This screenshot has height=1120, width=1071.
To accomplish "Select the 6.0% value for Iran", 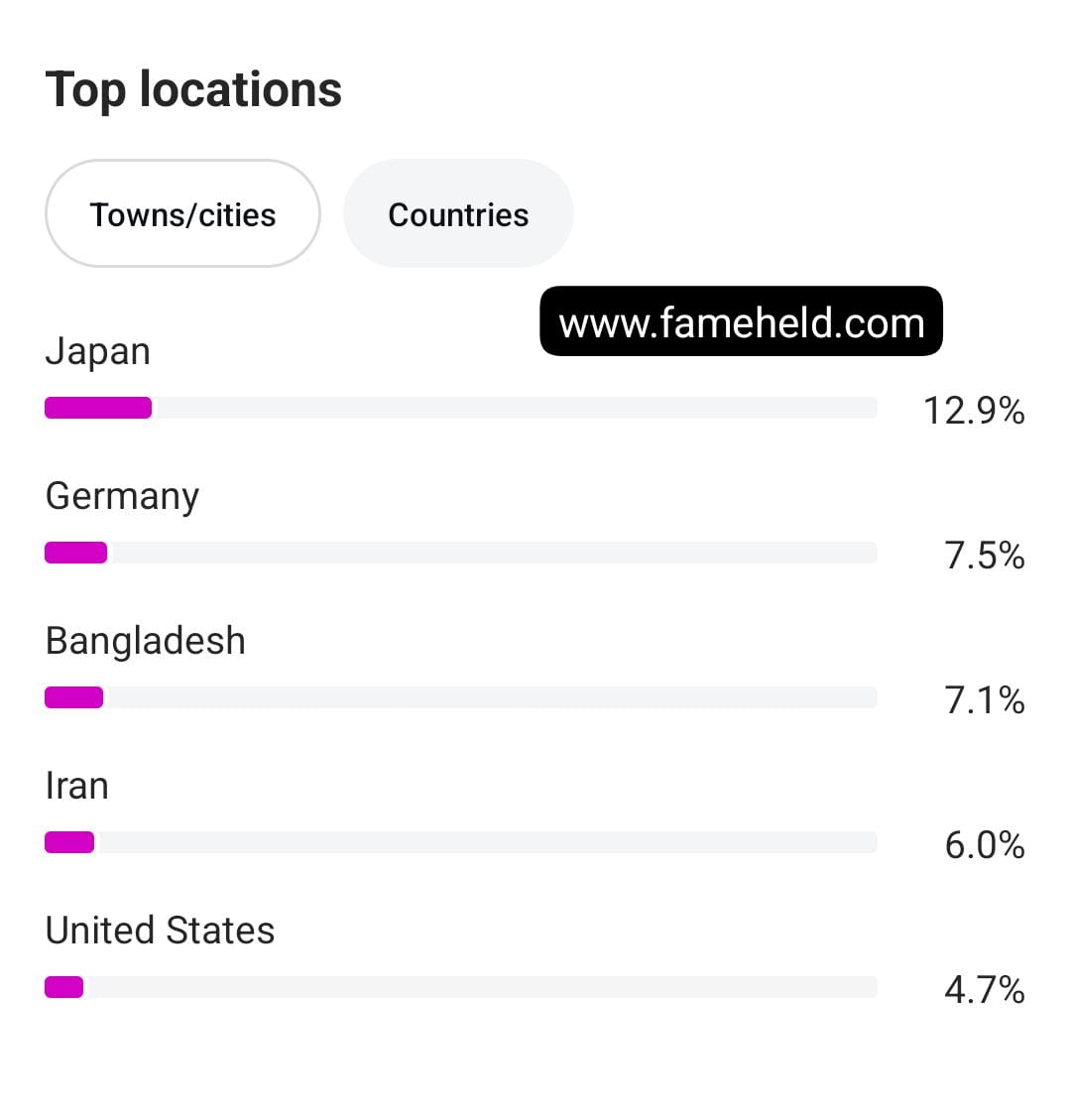I will point(985,844).
